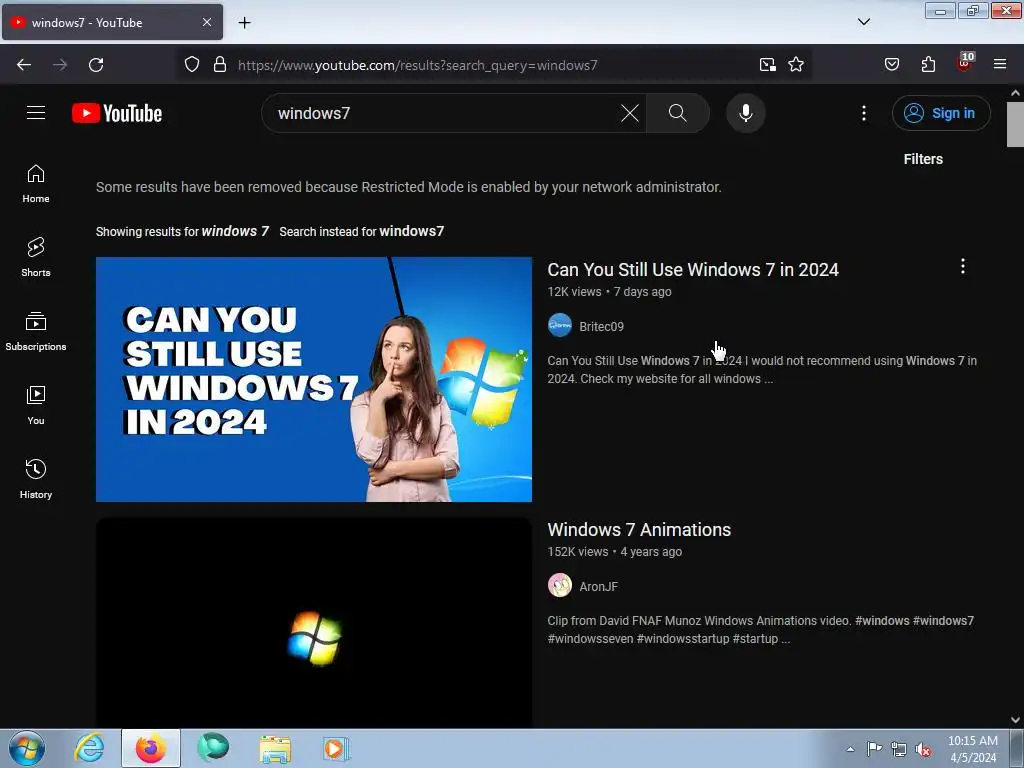Click the YouTube logo
Image resolution: width=1024 pixels, height=768 pixels.
117,114
